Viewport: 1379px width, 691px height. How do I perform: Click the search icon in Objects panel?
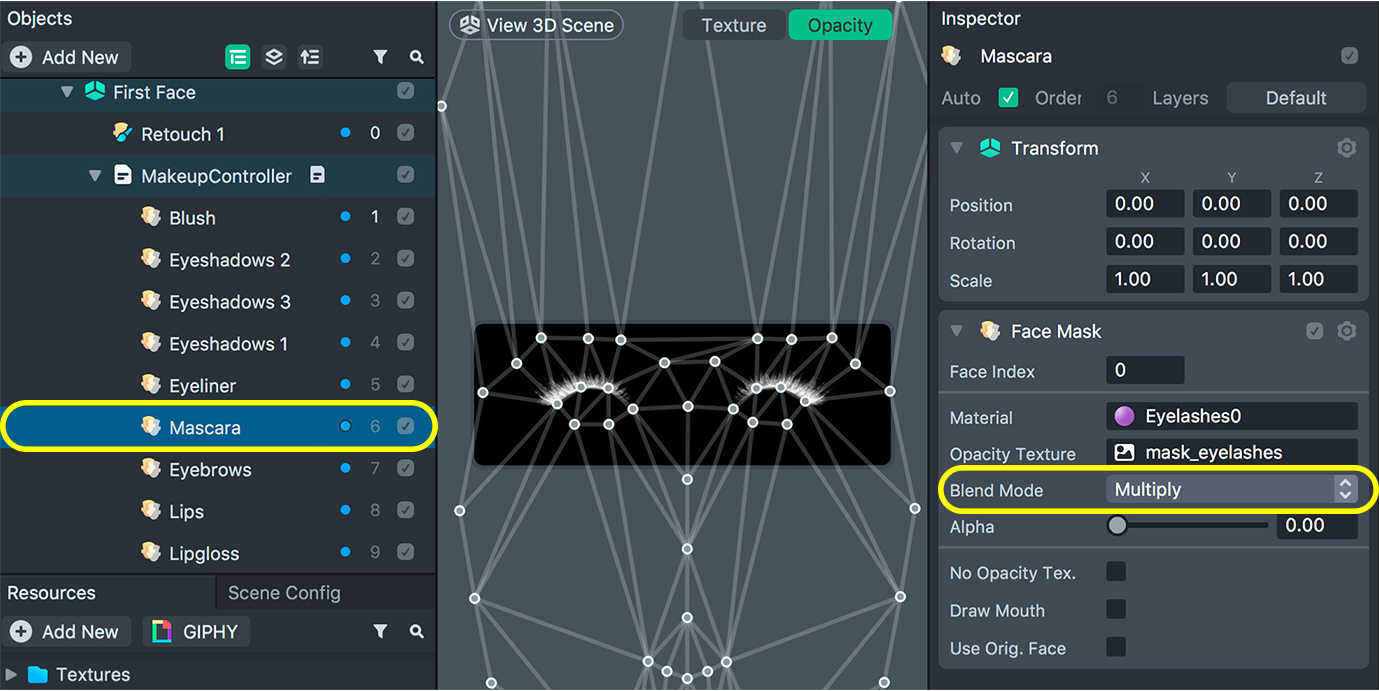(x=417, y=57)
